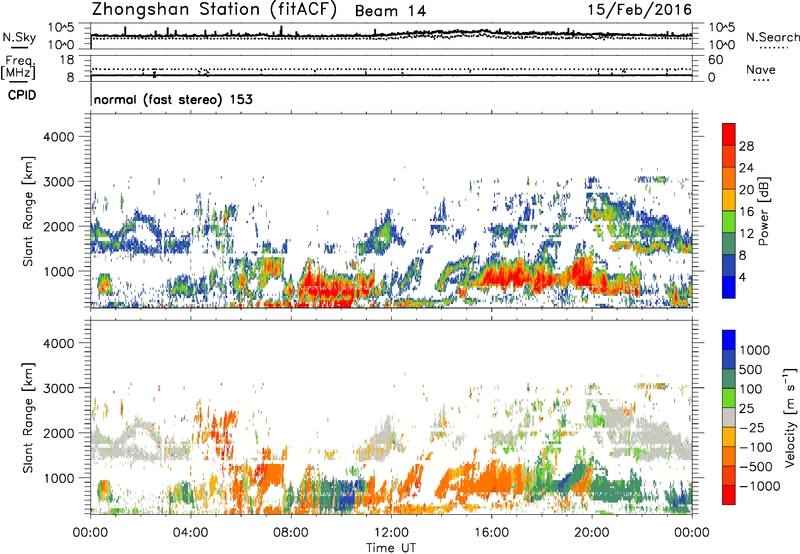Screen dimensions: 800x554
Task: Click the "60" Nave axis tick label
Action: (x=715, y=60)
